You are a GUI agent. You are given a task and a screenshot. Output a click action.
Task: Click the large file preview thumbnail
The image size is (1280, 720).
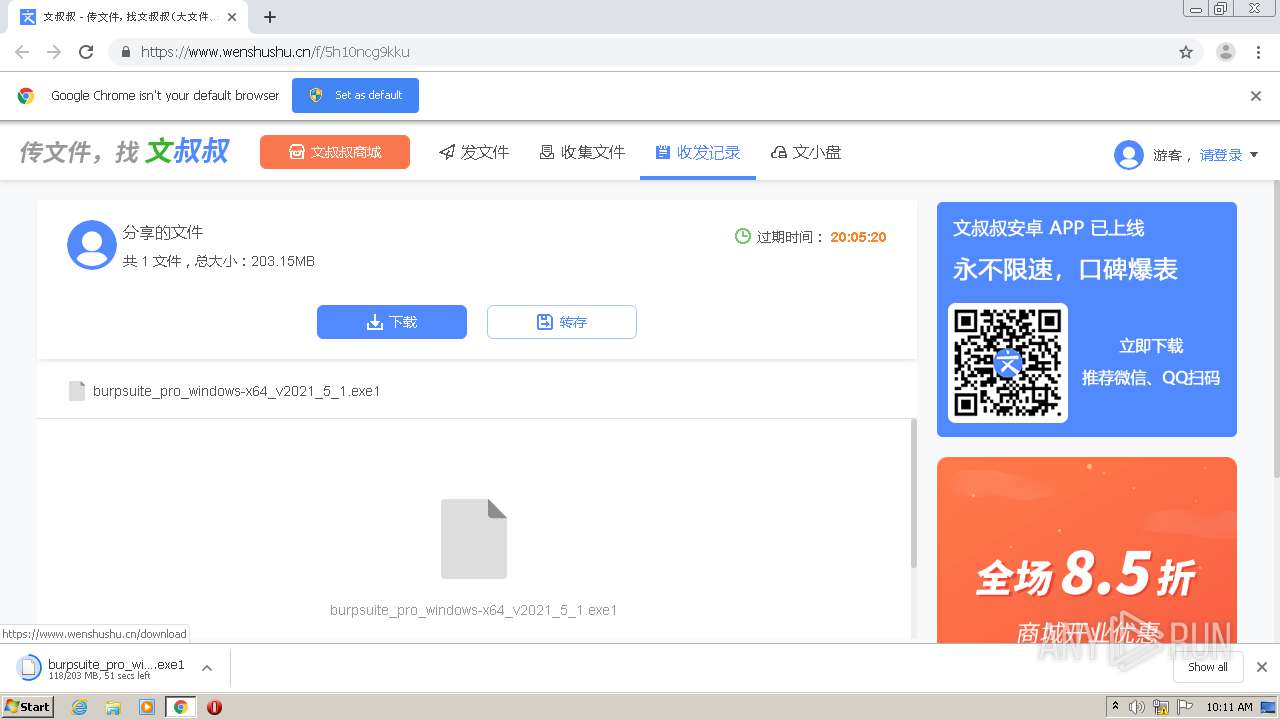(474, 539)
